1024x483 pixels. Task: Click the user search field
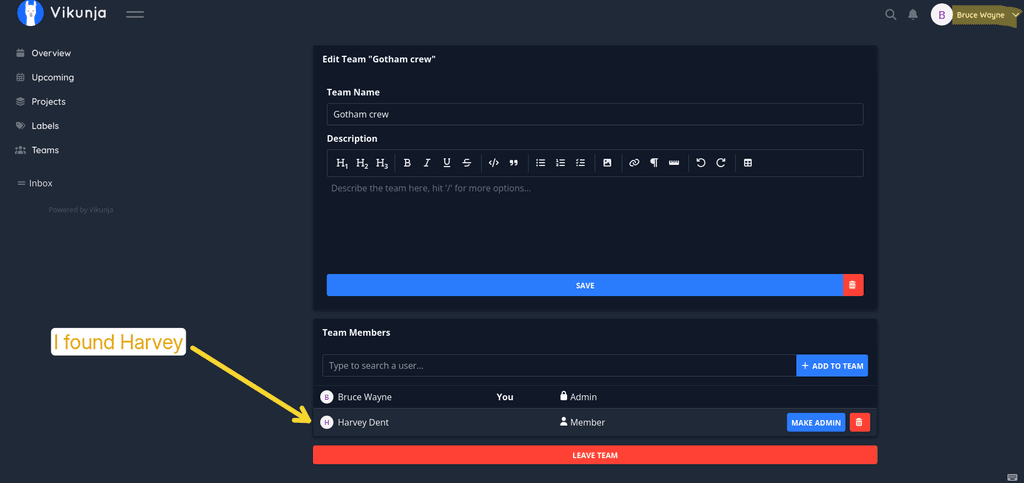tap(559, 366)
